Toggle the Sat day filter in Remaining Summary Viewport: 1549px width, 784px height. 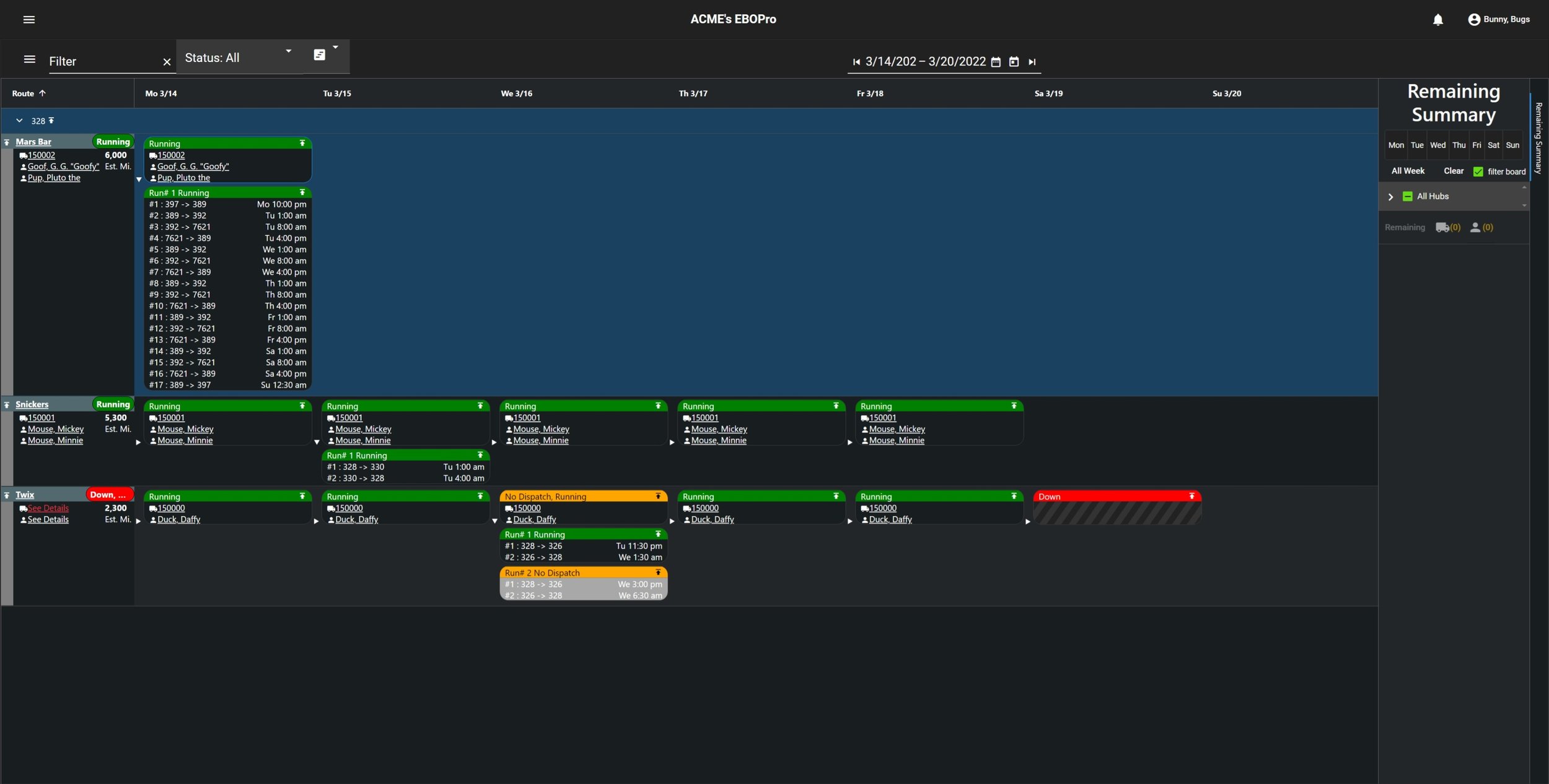(x=1493, y=145)
